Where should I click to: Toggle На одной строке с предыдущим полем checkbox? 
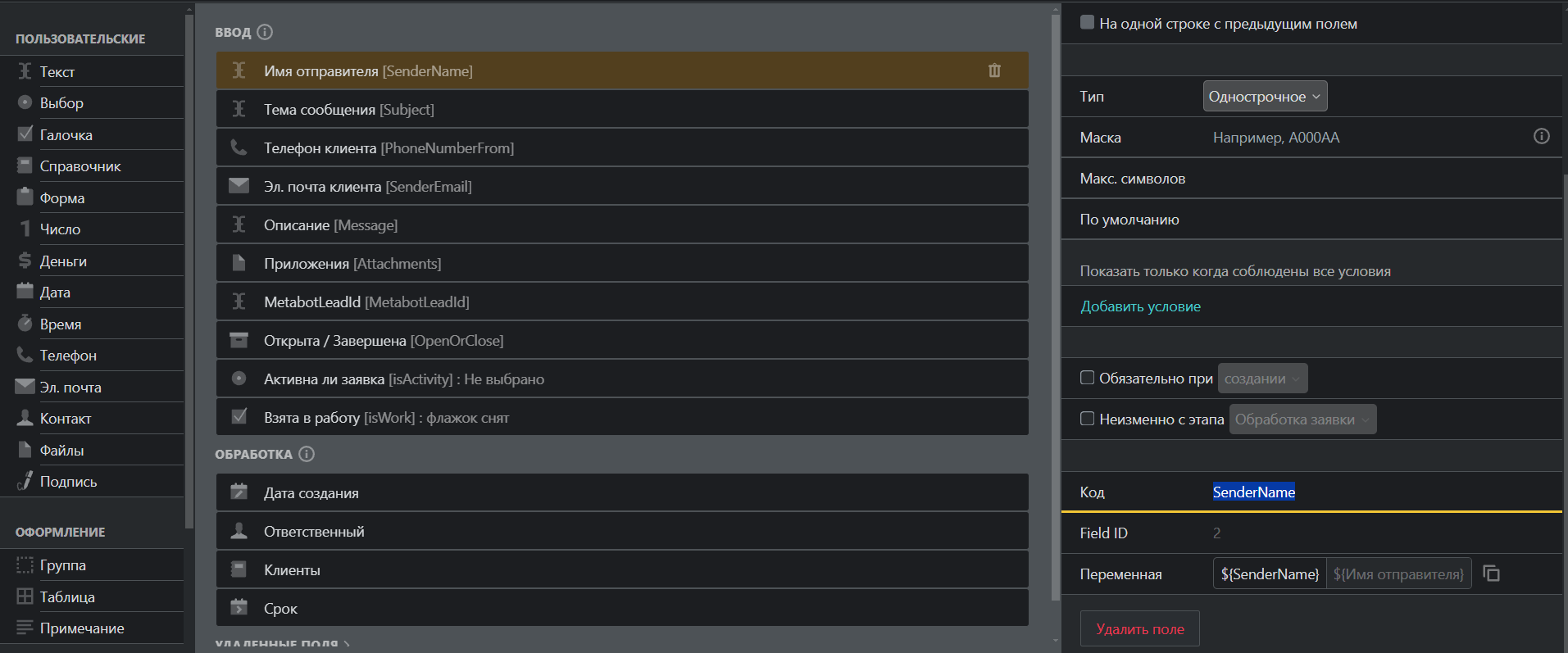tap(1087, 23)
